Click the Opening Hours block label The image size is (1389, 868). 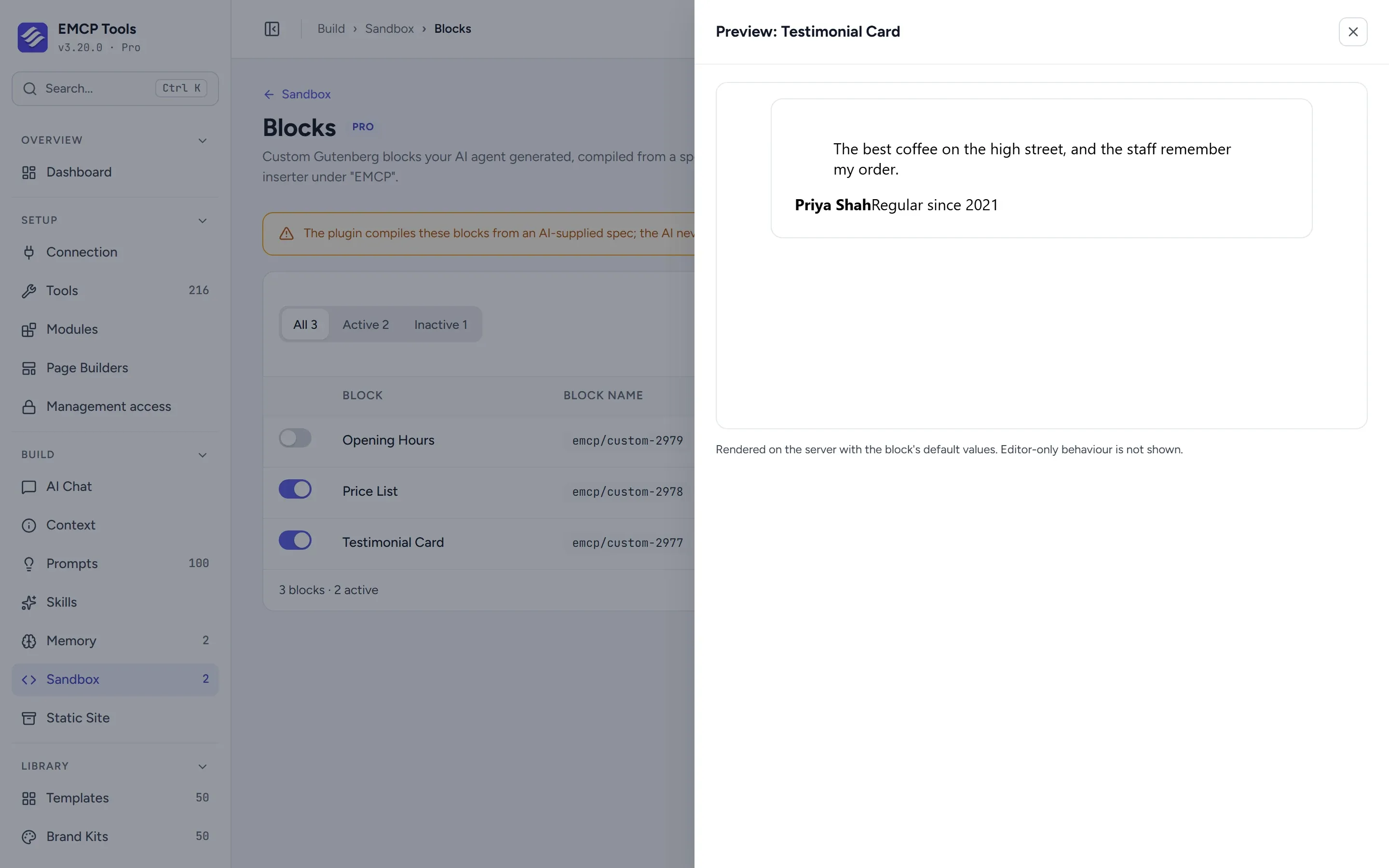389,440
